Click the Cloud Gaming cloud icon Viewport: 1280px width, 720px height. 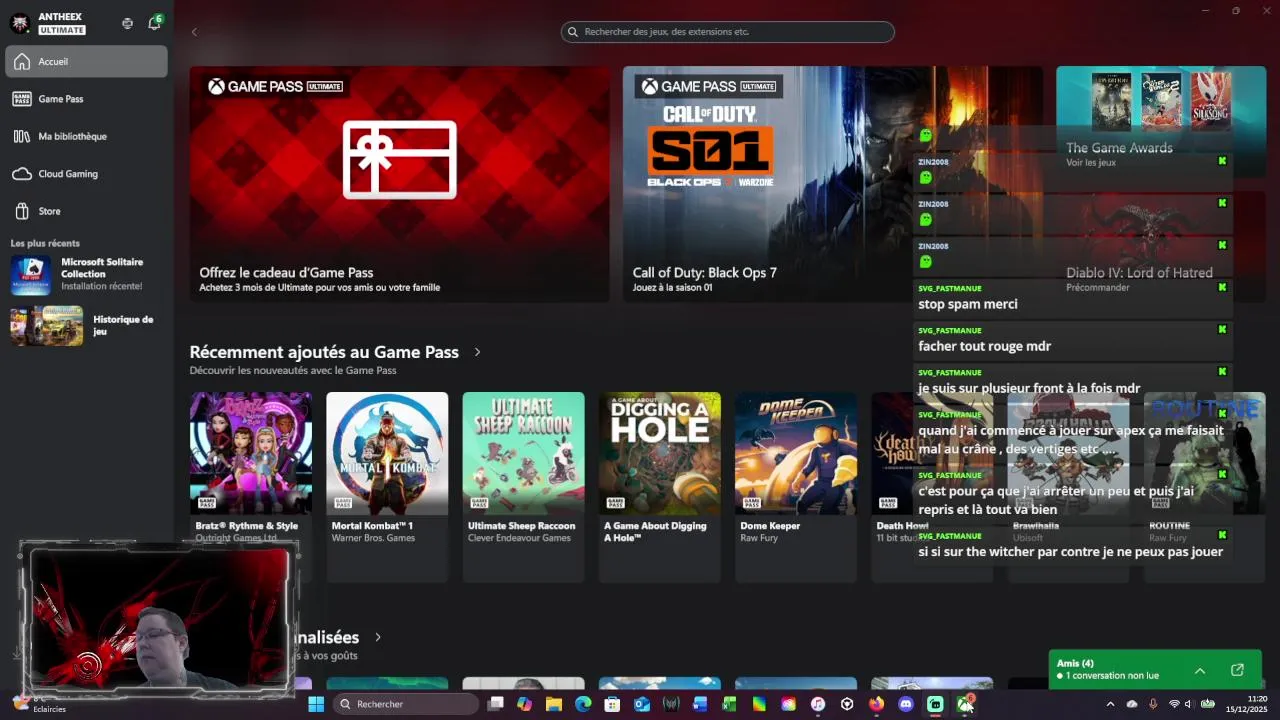[x=22, y=174]
